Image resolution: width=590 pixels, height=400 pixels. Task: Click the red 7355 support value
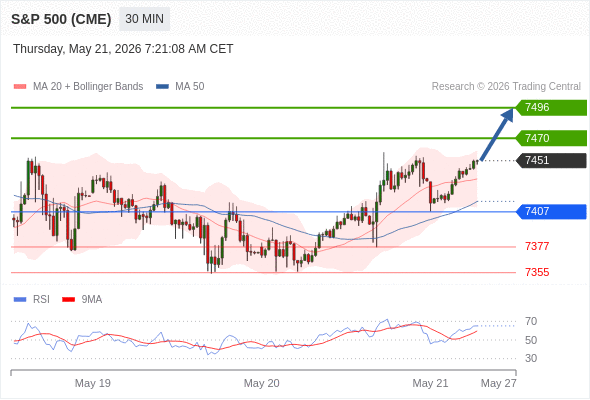pos(537,272)
